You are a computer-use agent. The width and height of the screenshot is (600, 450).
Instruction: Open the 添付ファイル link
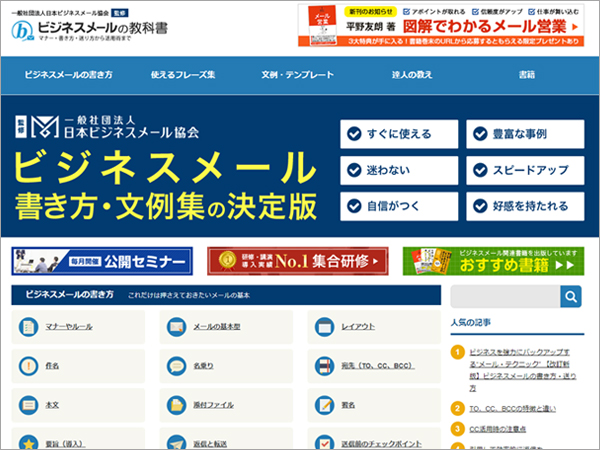[x=214, y=405]
